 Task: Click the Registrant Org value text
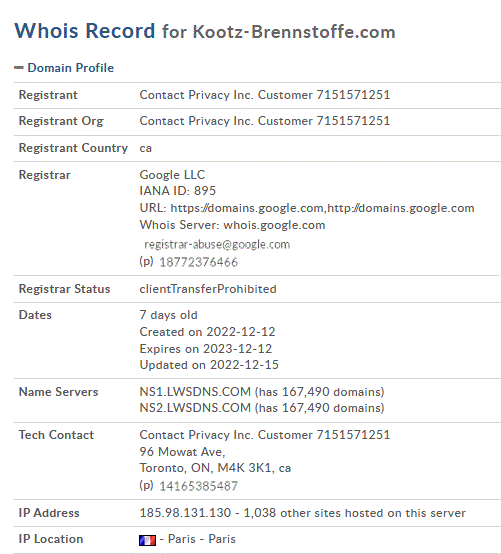[265, 121]
